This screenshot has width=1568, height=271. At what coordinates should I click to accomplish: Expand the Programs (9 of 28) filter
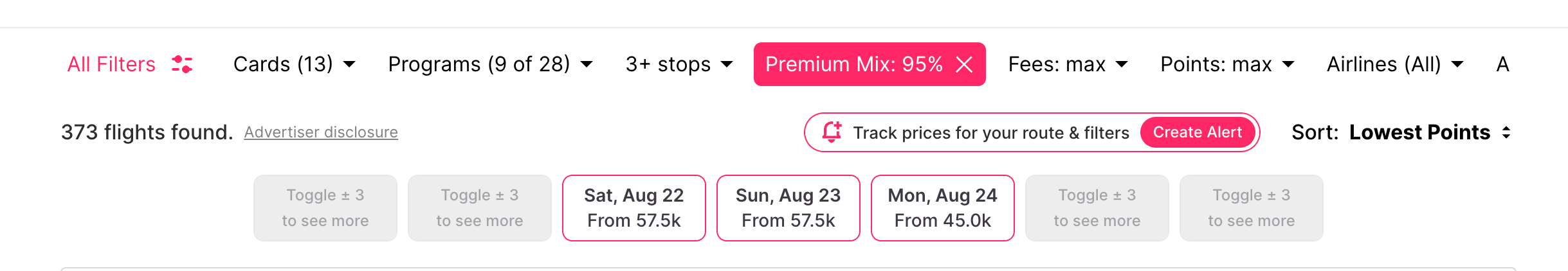pyautogui.click(x=490, y=64)
